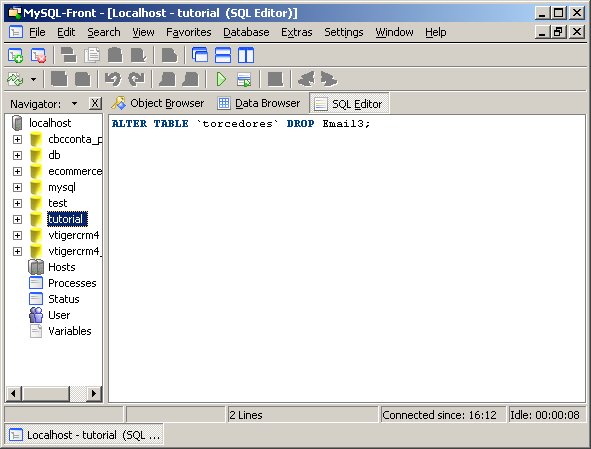Viewport: 591px width, 449px height.
Task: Switch to the Data Browser tab
Action: (259, 103)
